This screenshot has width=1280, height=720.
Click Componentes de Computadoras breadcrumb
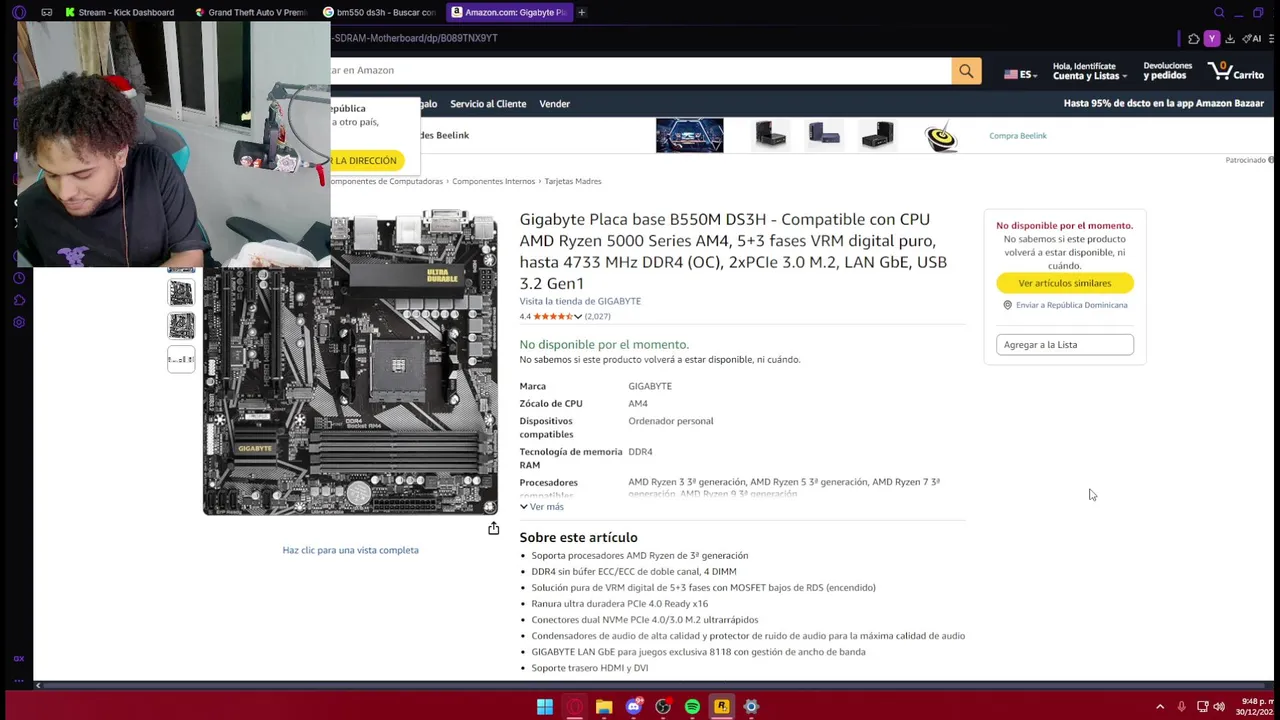387,182
